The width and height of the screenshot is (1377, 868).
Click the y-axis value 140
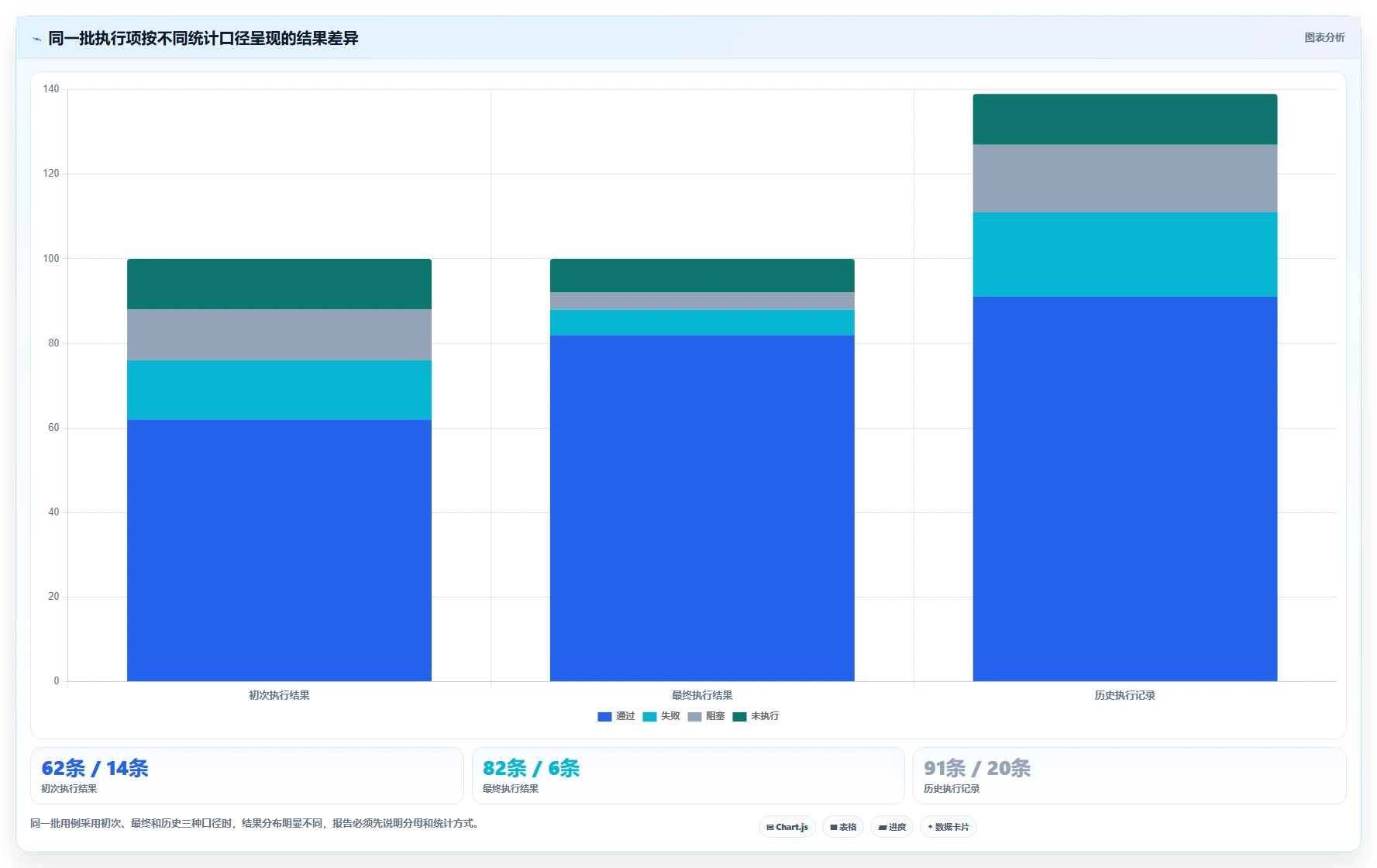[x=51, y=89]
